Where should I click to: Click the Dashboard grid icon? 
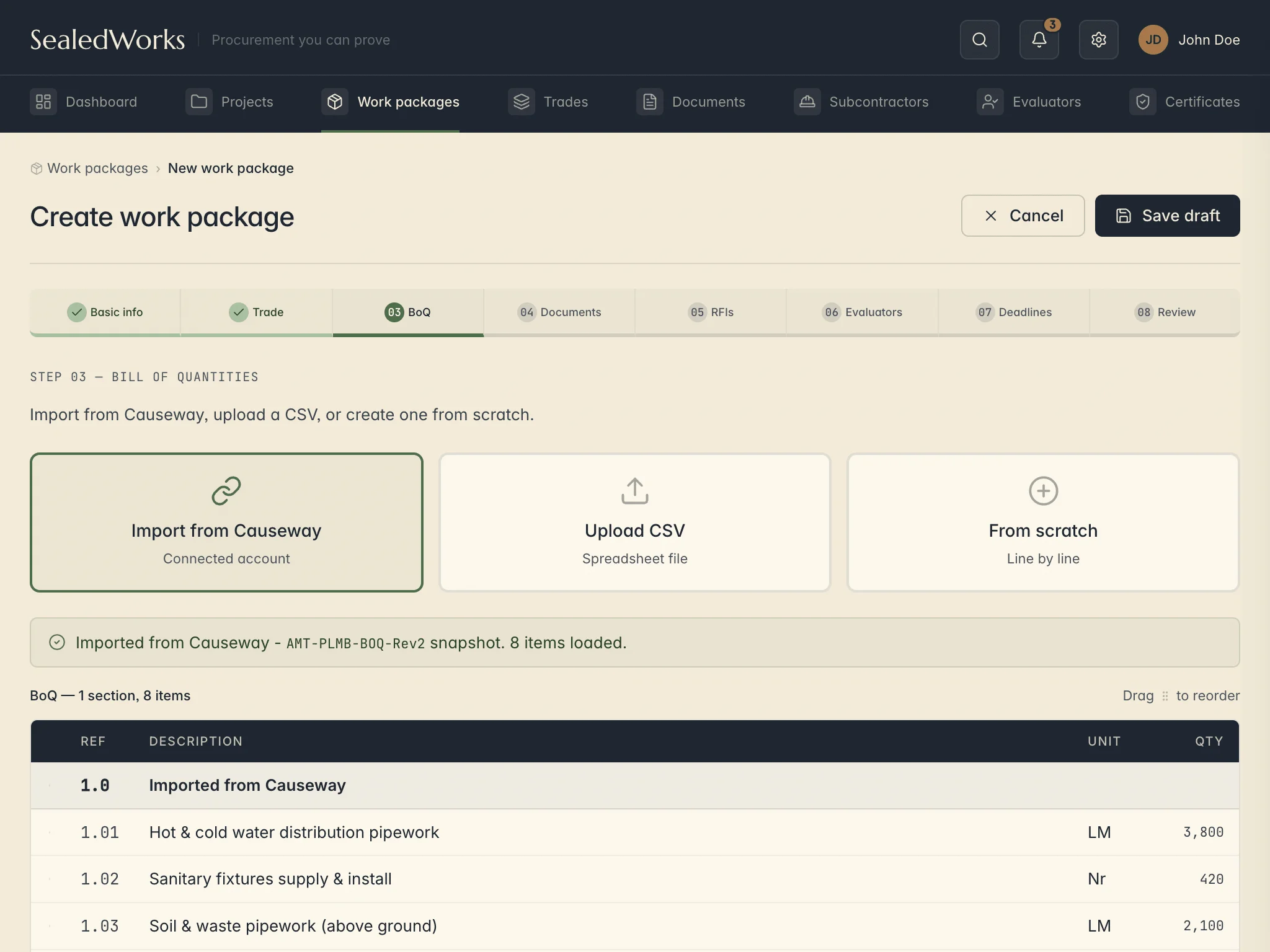pyautogui.click(x=43, y=102)
